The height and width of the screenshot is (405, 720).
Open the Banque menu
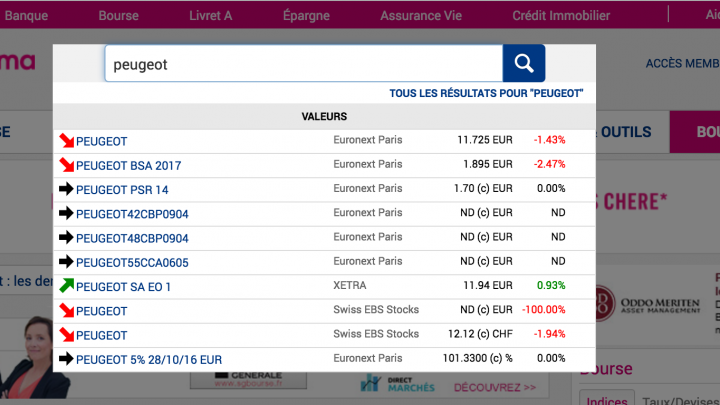[x=26, y=16]
